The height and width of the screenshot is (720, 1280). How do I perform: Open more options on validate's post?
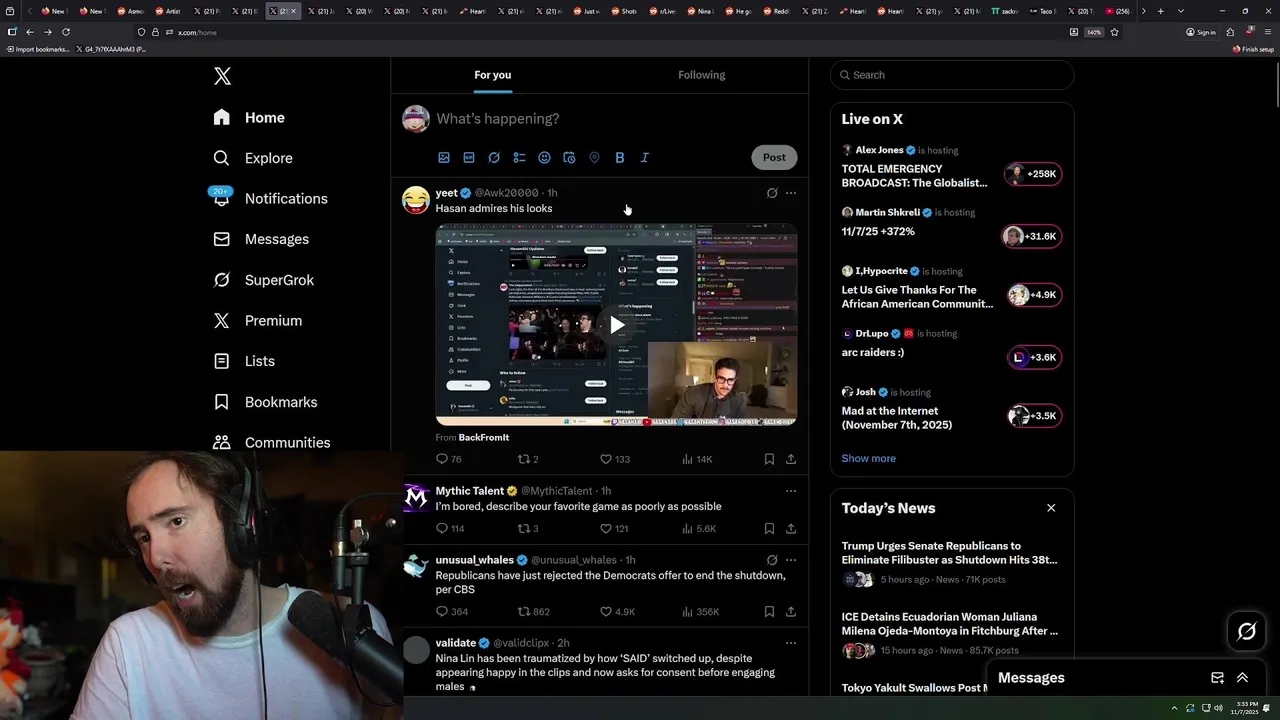tap(791, 643)
